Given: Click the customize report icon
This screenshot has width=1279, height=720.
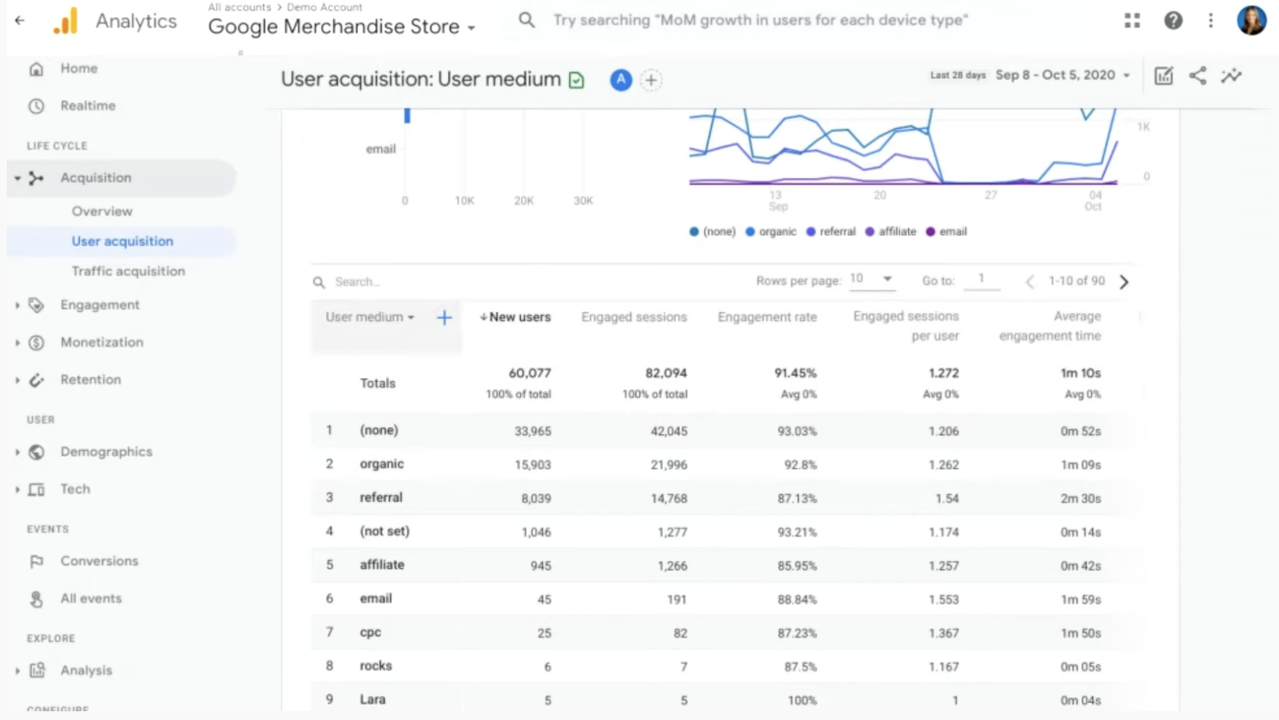Looking at the screenshot, I should point(1163,76).
